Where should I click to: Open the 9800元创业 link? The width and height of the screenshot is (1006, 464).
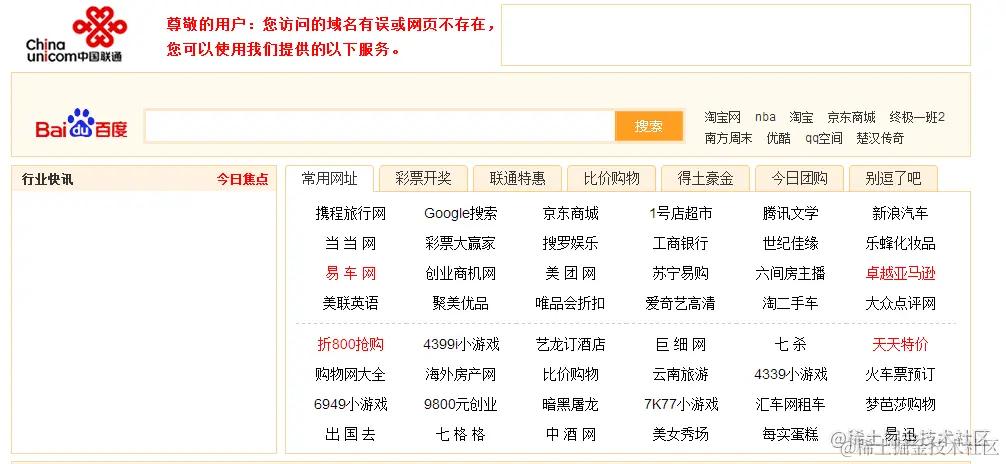[461, 404]
